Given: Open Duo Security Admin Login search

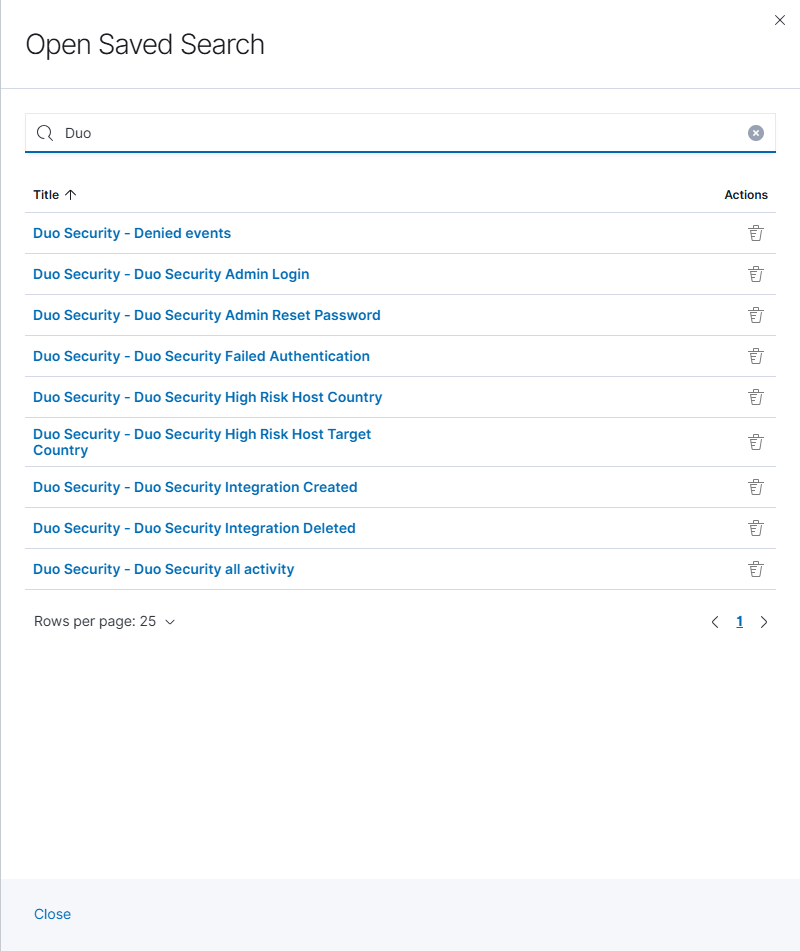Looking at the screenshot, I should click(171, 274).
